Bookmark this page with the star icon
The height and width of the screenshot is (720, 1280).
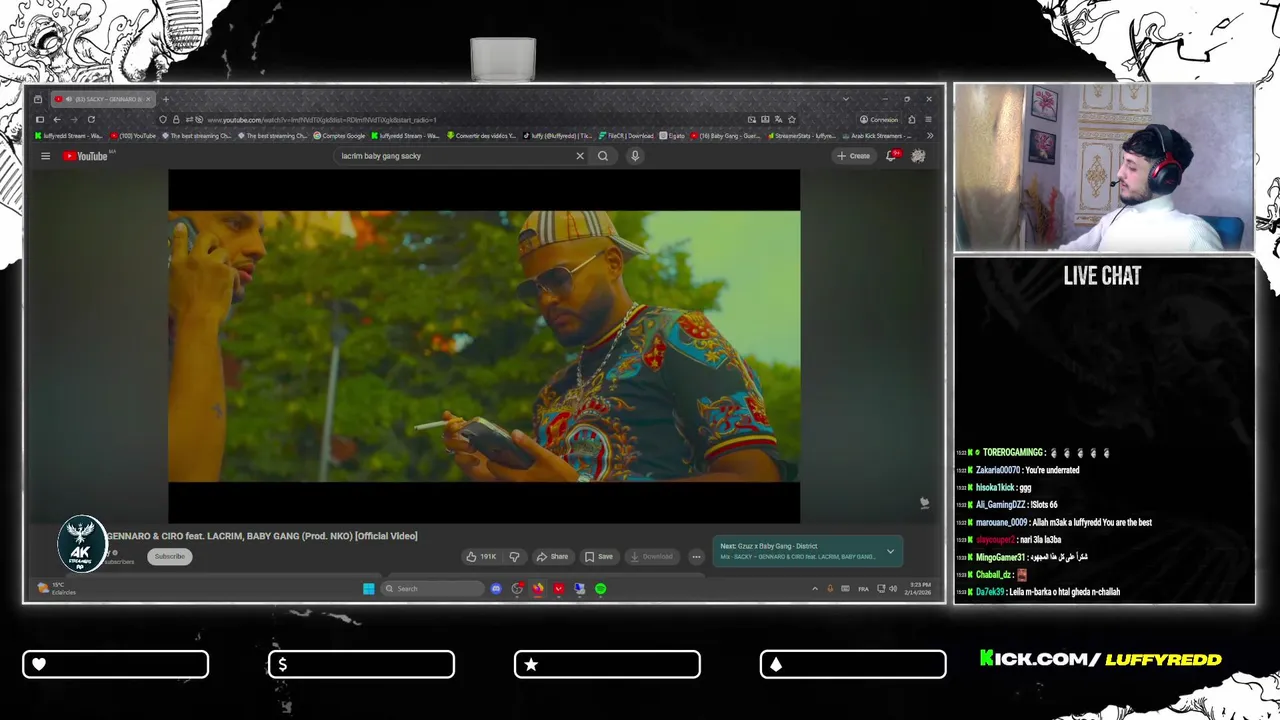coord(791,120)
